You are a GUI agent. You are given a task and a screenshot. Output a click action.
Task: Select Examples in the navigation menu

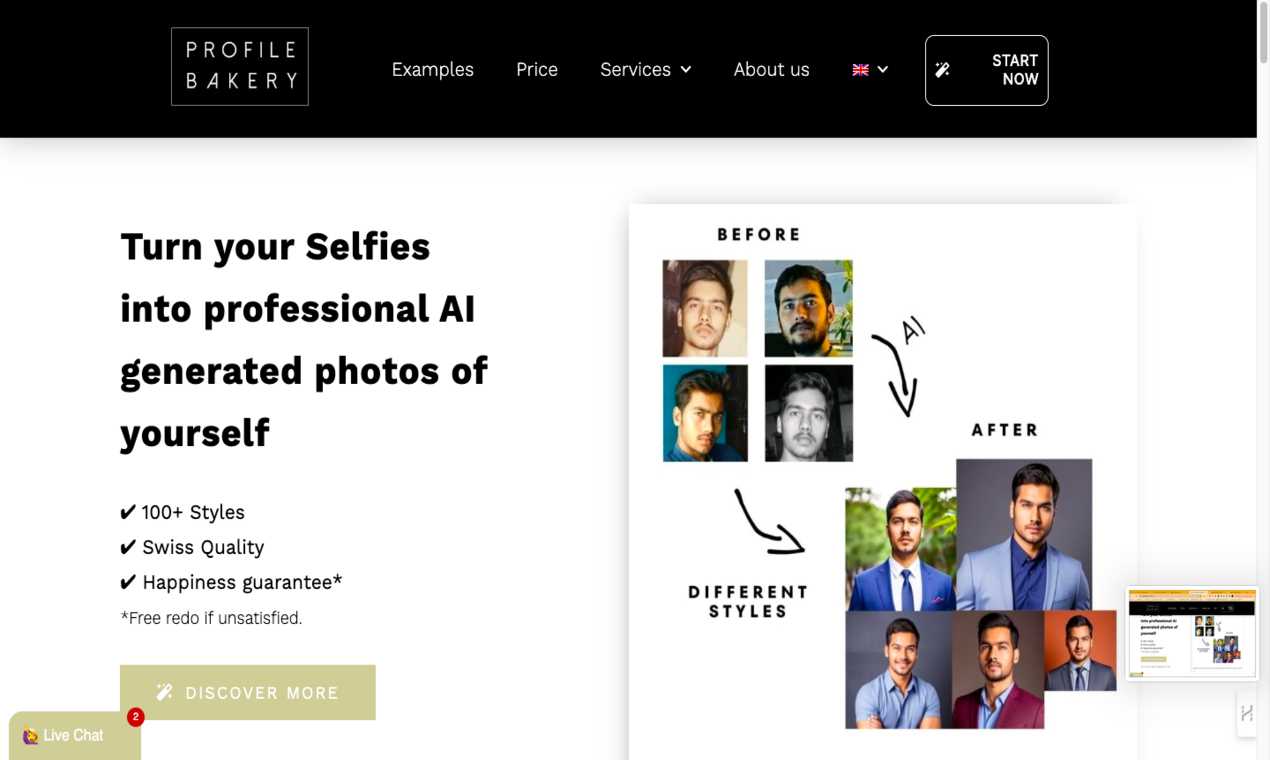[x=432, y=69]
